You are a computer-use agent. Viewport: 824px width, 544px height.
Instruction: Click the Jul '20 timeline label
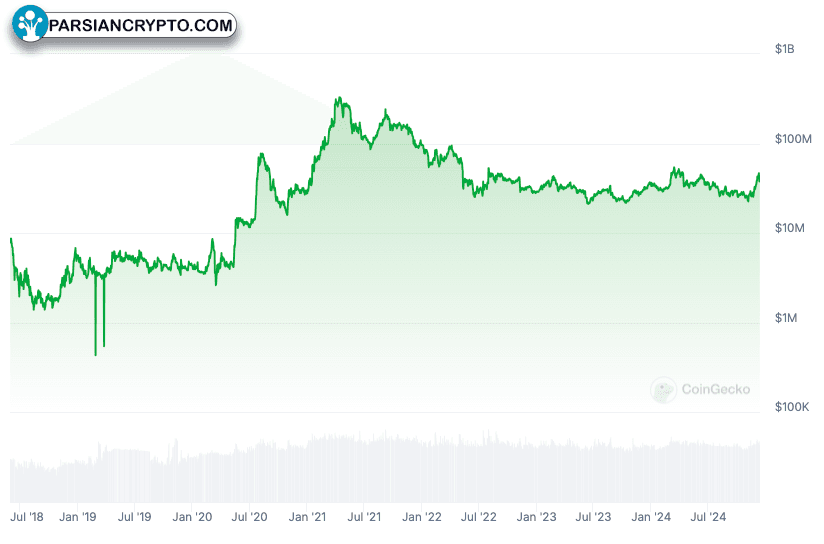pos(250,517)
